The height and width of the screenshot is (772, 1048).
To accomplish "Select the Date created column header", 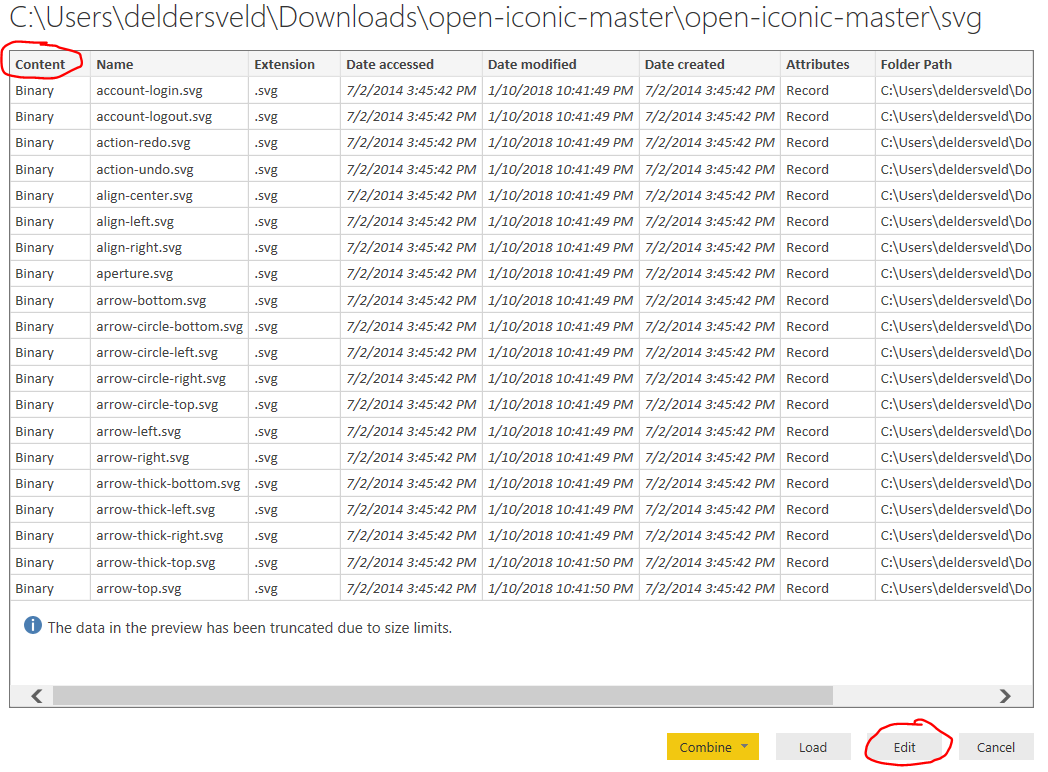I will (x=685, y=64).
